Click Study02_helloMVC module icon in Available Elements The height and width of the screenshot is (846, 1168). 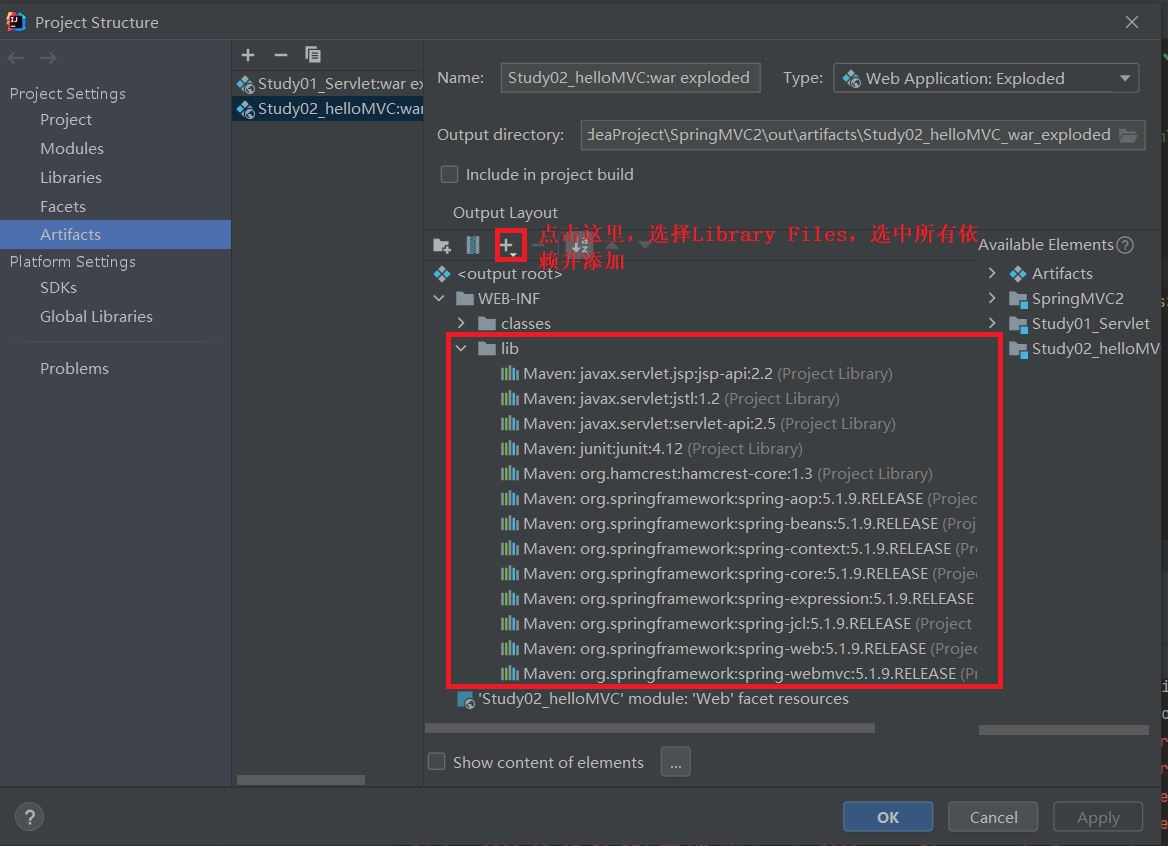1018,349
